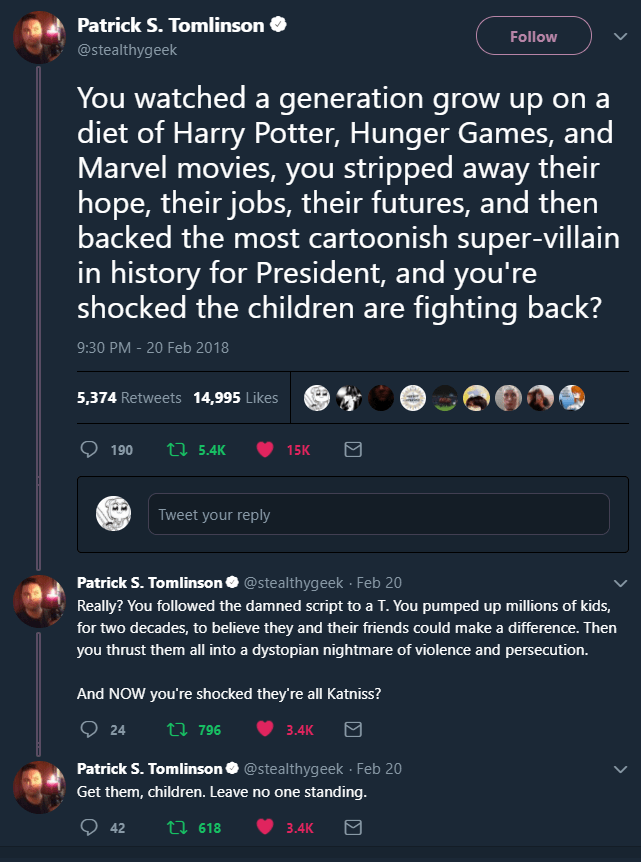Viewport: 641px width, 862px height.
Task: View the 14,995 Likes list
Action: tap(236, 397)
